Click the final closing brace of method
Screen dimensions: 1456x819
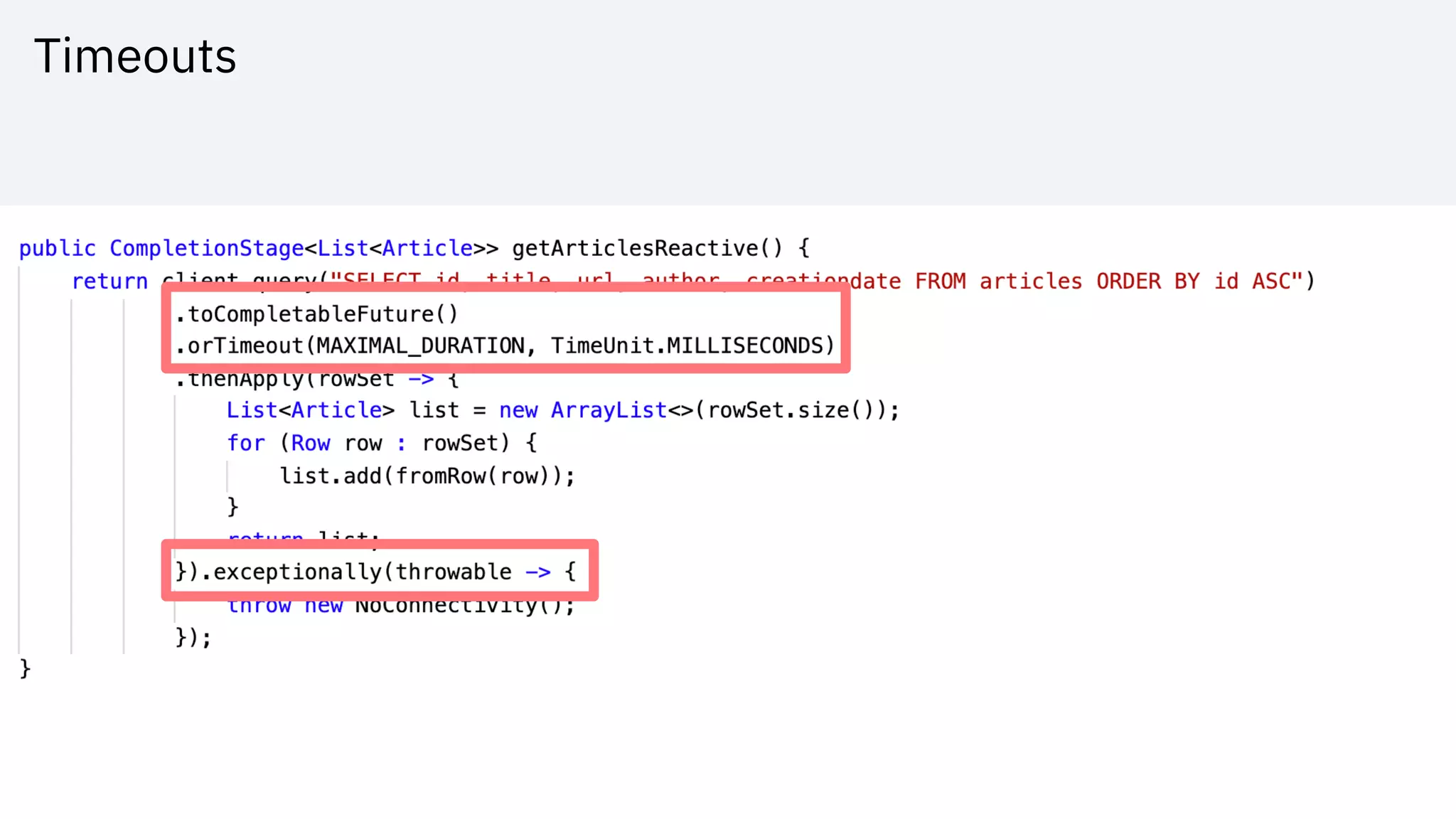click(25, 668)
